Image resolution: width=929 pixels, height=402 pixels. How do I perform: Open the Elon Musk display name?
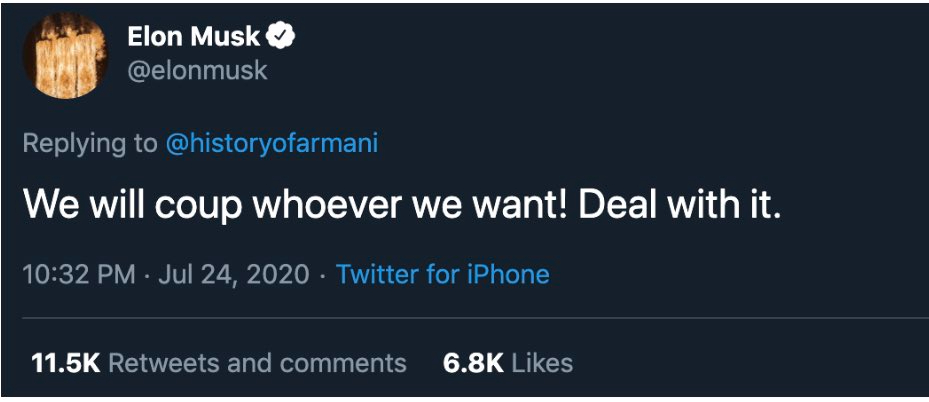pos(193,38)
